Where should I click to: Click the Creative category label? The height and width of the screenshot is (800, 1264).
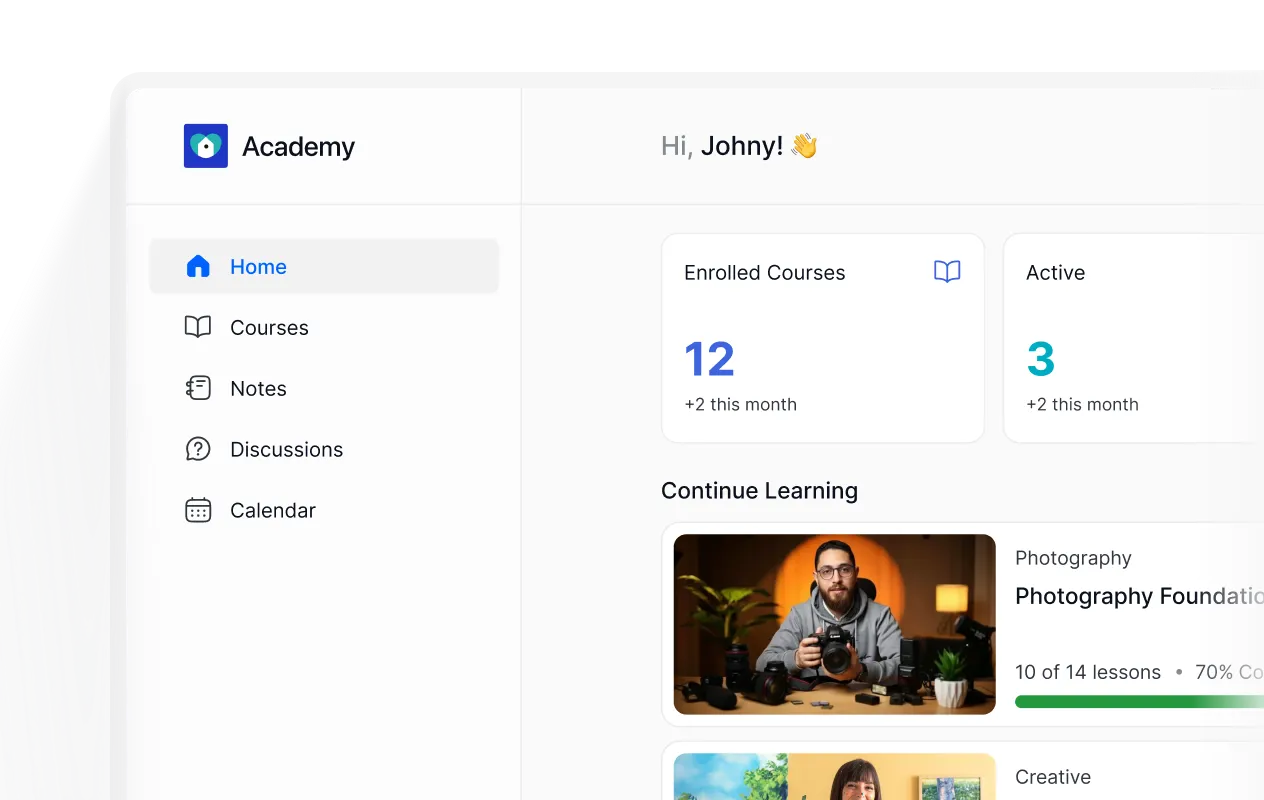click(1053, 777)
